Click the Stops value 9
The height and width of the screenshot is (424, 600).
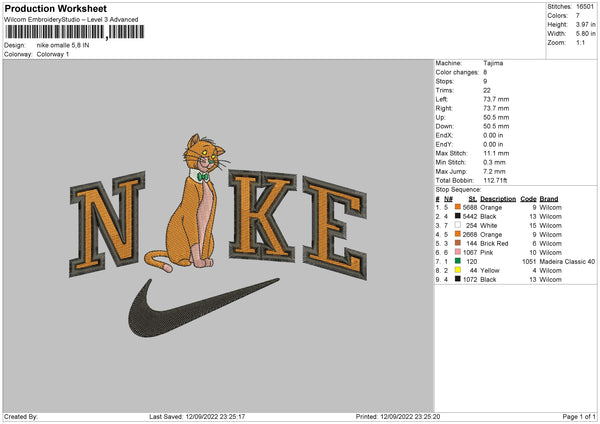click(485, 81)
